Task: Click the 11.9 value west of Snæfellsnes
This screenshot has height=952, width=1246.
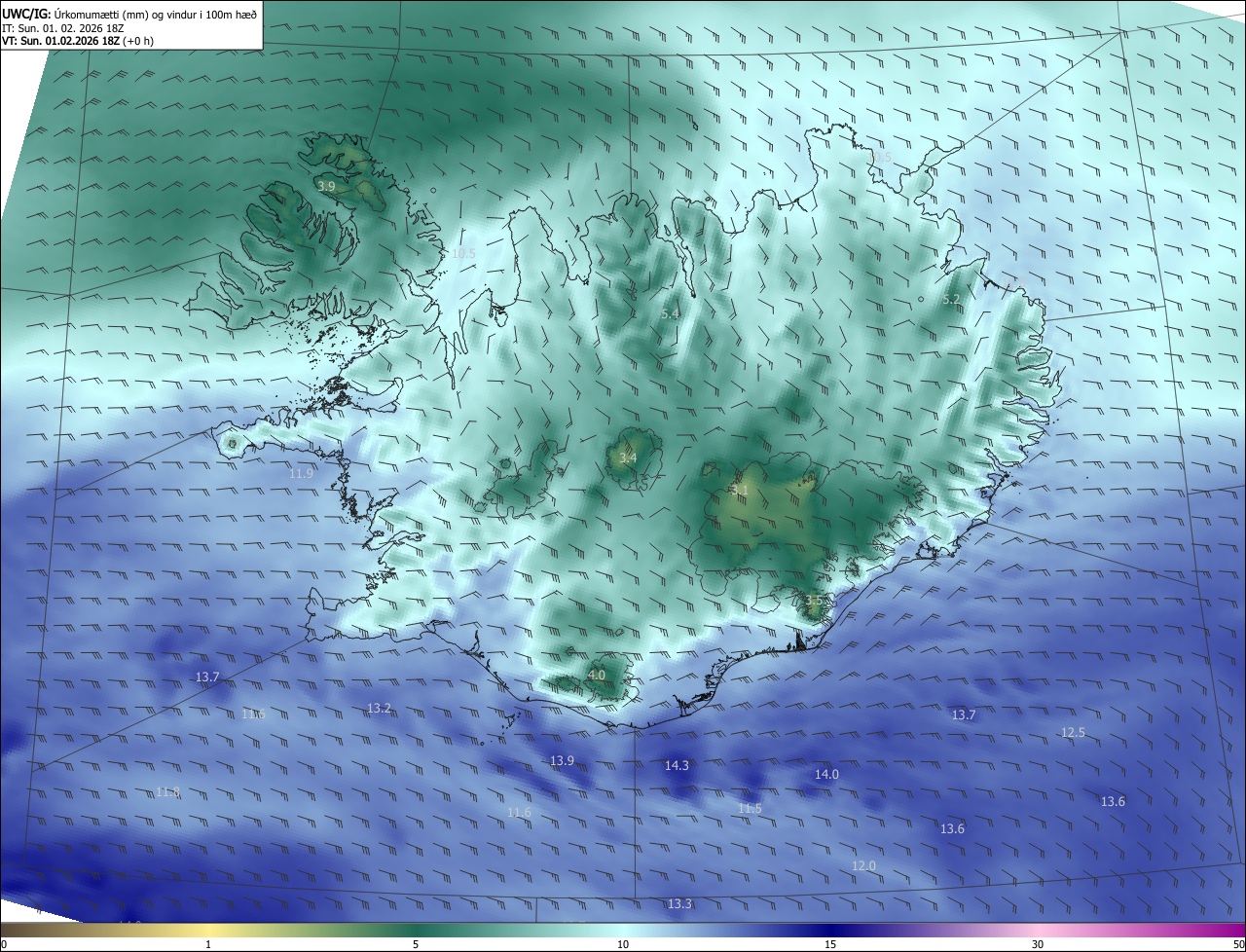Action: [x=302, y=473]
